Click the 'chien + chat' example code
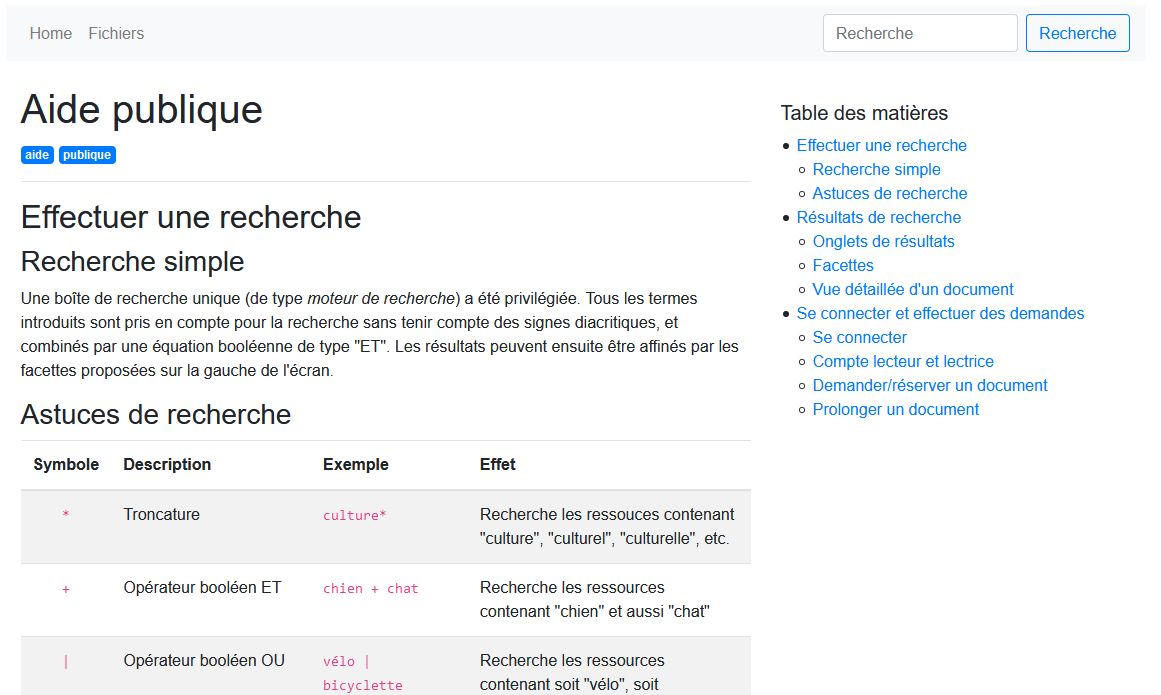 pos(370,589)
